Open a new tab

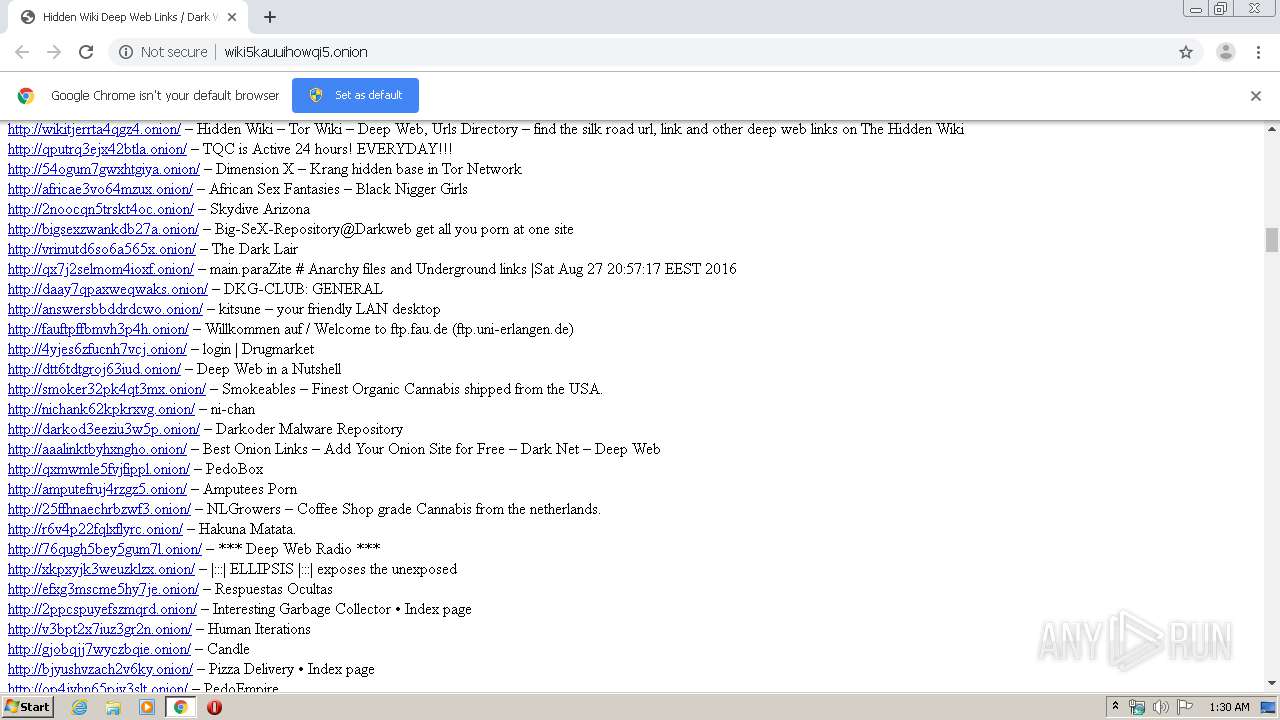(x=270, y=17)
